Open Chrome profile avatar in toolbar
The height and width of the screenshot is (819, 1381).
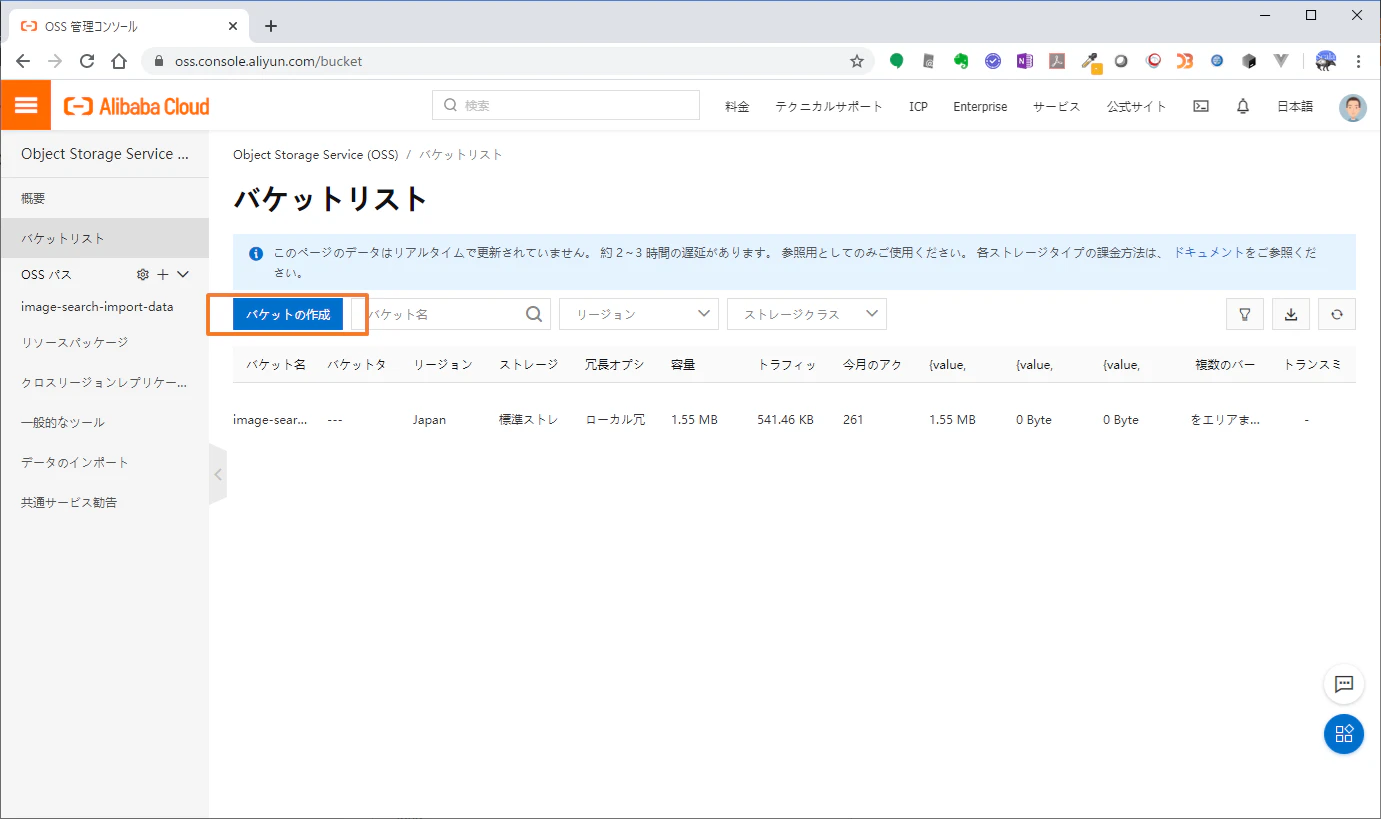(1326, 61)
